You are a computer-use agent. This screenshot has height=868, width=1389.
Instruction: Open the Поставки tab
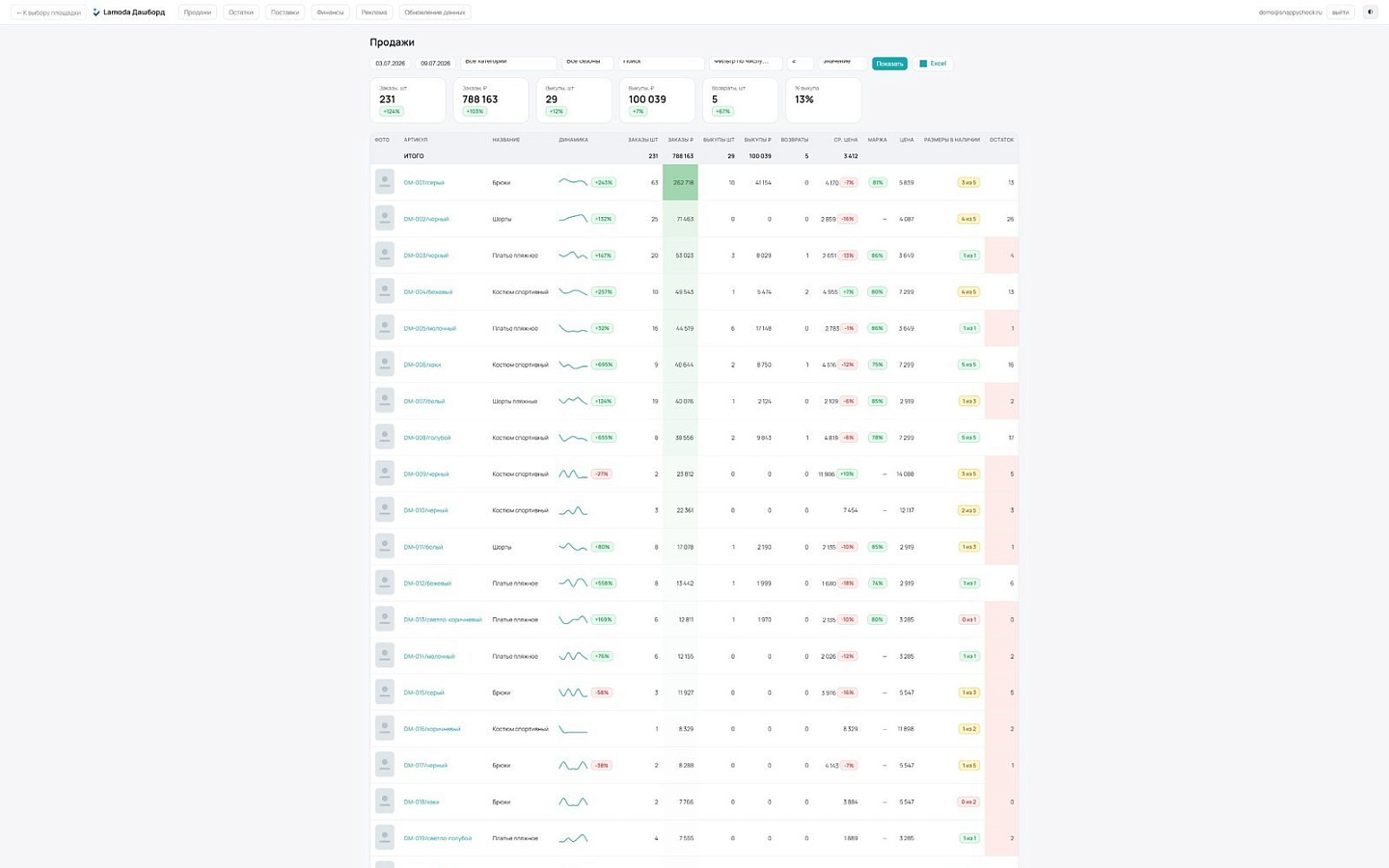285,13
